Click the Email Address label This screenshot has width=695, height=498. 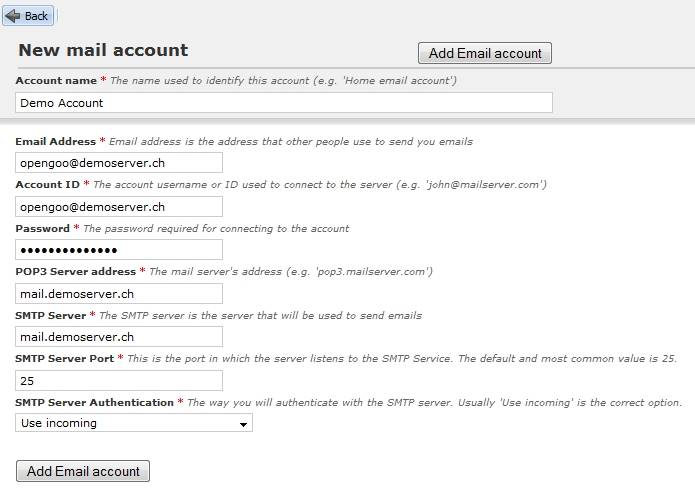pyautogui.click(x=55, y=142)
